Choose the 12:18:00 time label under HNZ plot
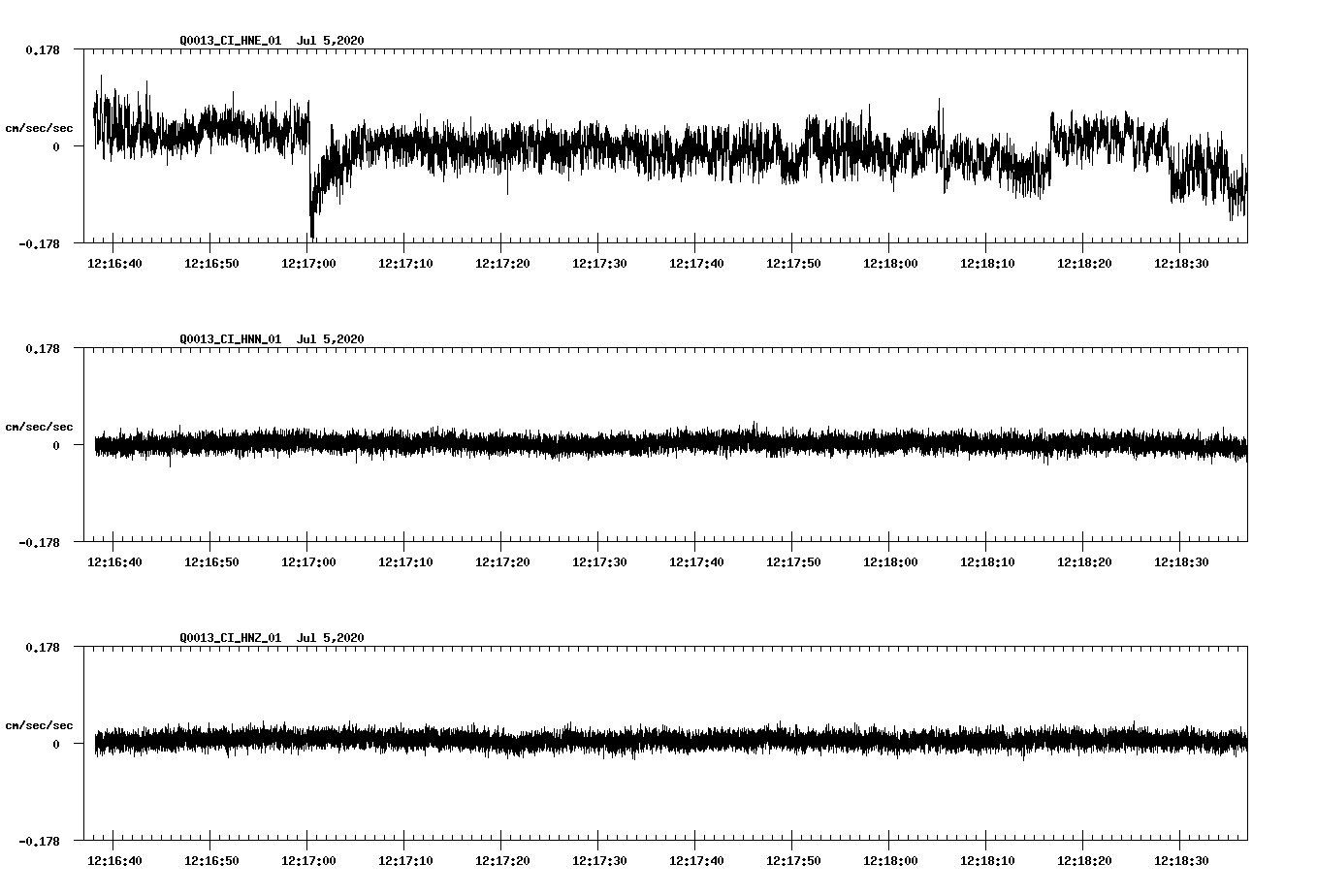1317x896 pixels. (x=890, y=861)
